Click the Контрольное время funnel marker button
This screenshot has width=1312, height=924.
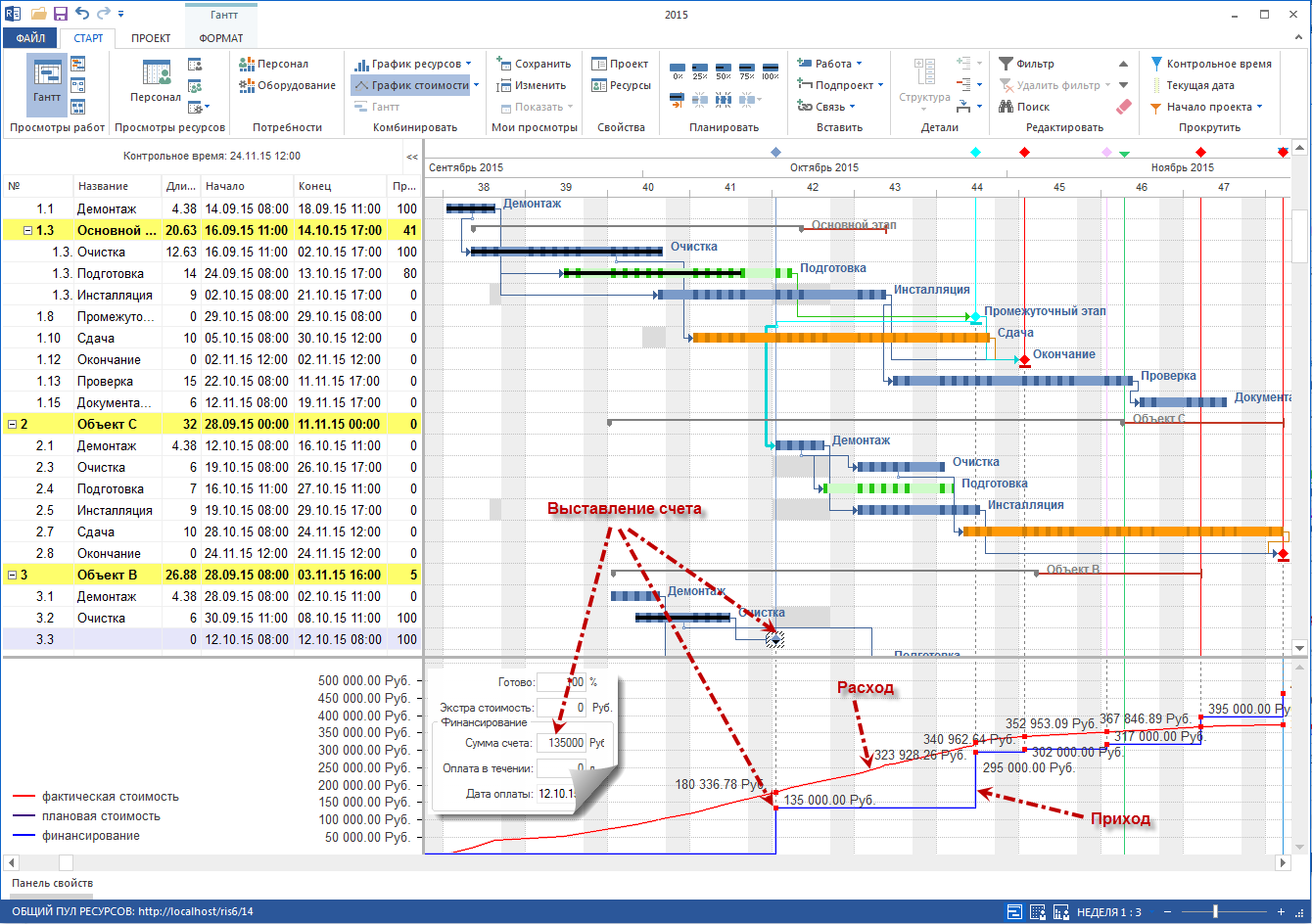click(1211, 64)
